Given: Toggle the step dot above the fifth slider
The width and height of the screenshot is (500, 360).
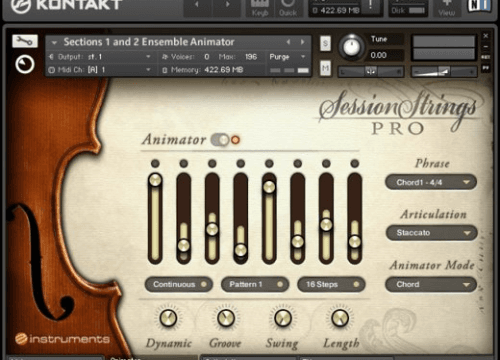Looking at the screenshot, I should point(269,163).
